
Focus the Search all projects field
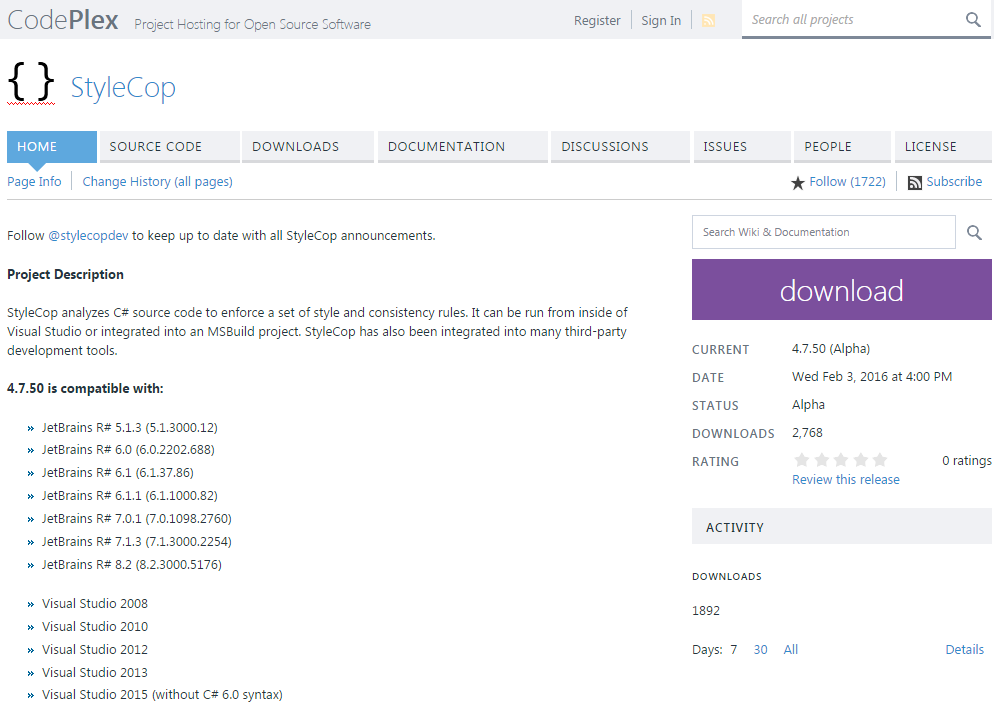853,20
